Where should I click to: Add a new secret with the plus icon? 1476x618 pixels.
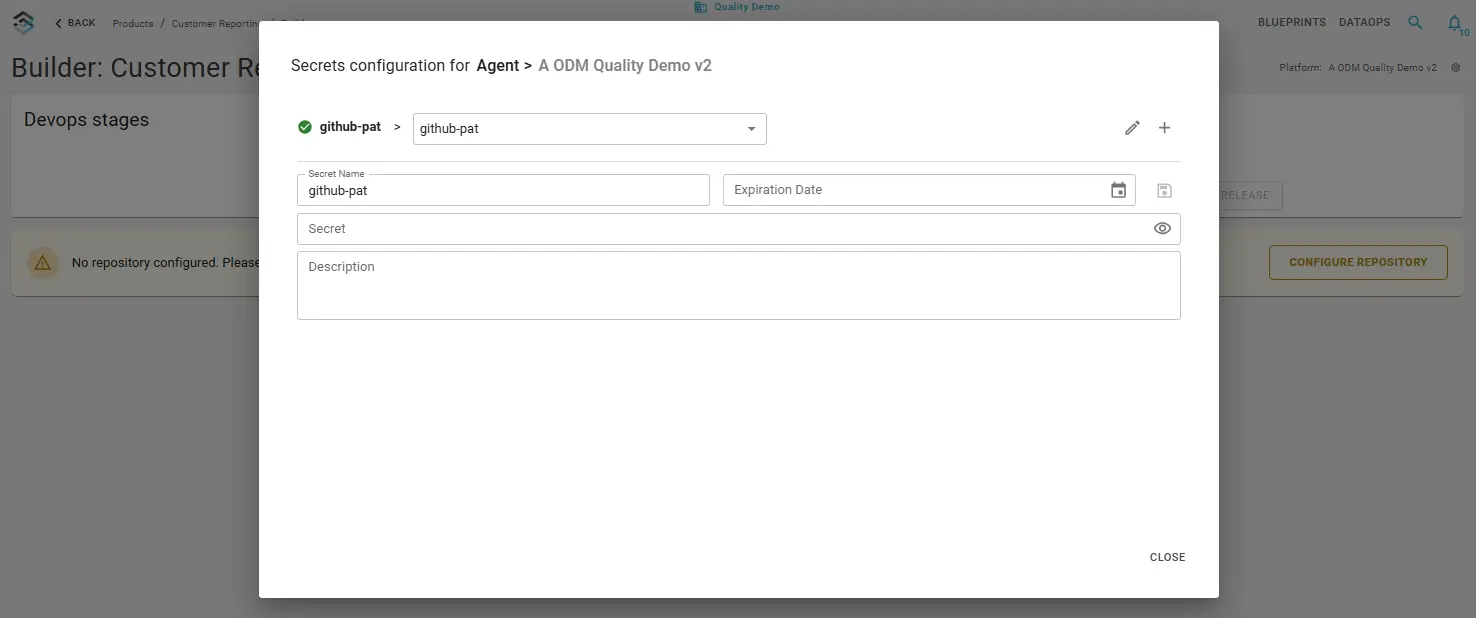point(1164,127)
